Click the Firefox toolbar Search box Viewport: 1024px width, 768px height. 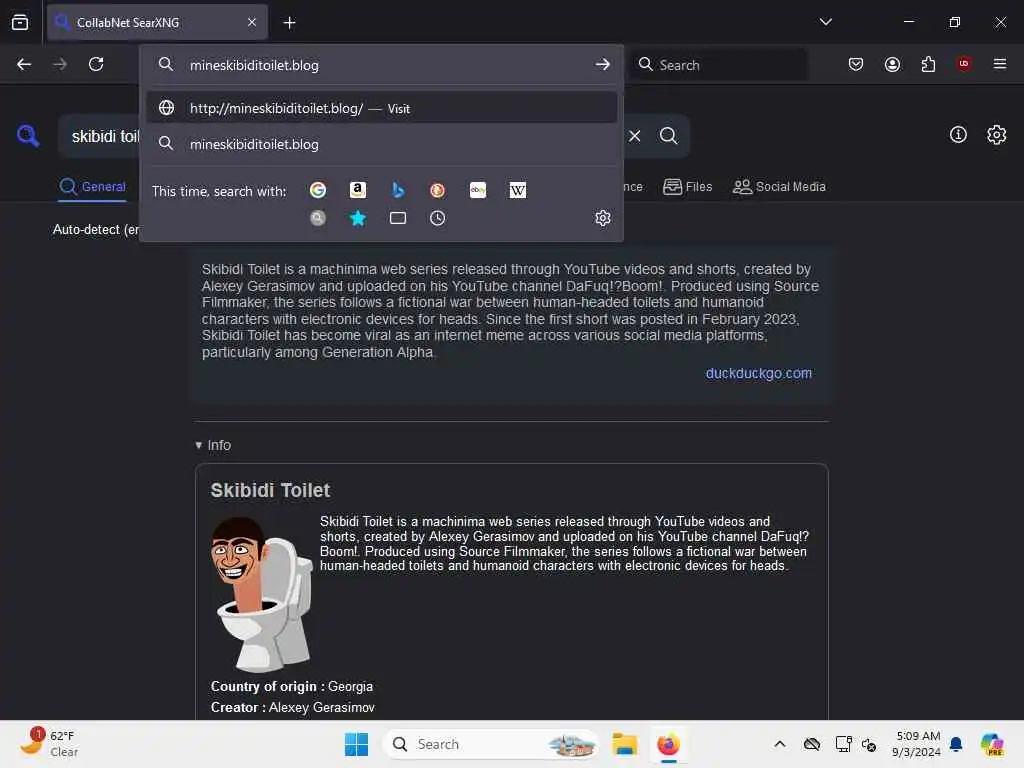click(x=718, y=64)
